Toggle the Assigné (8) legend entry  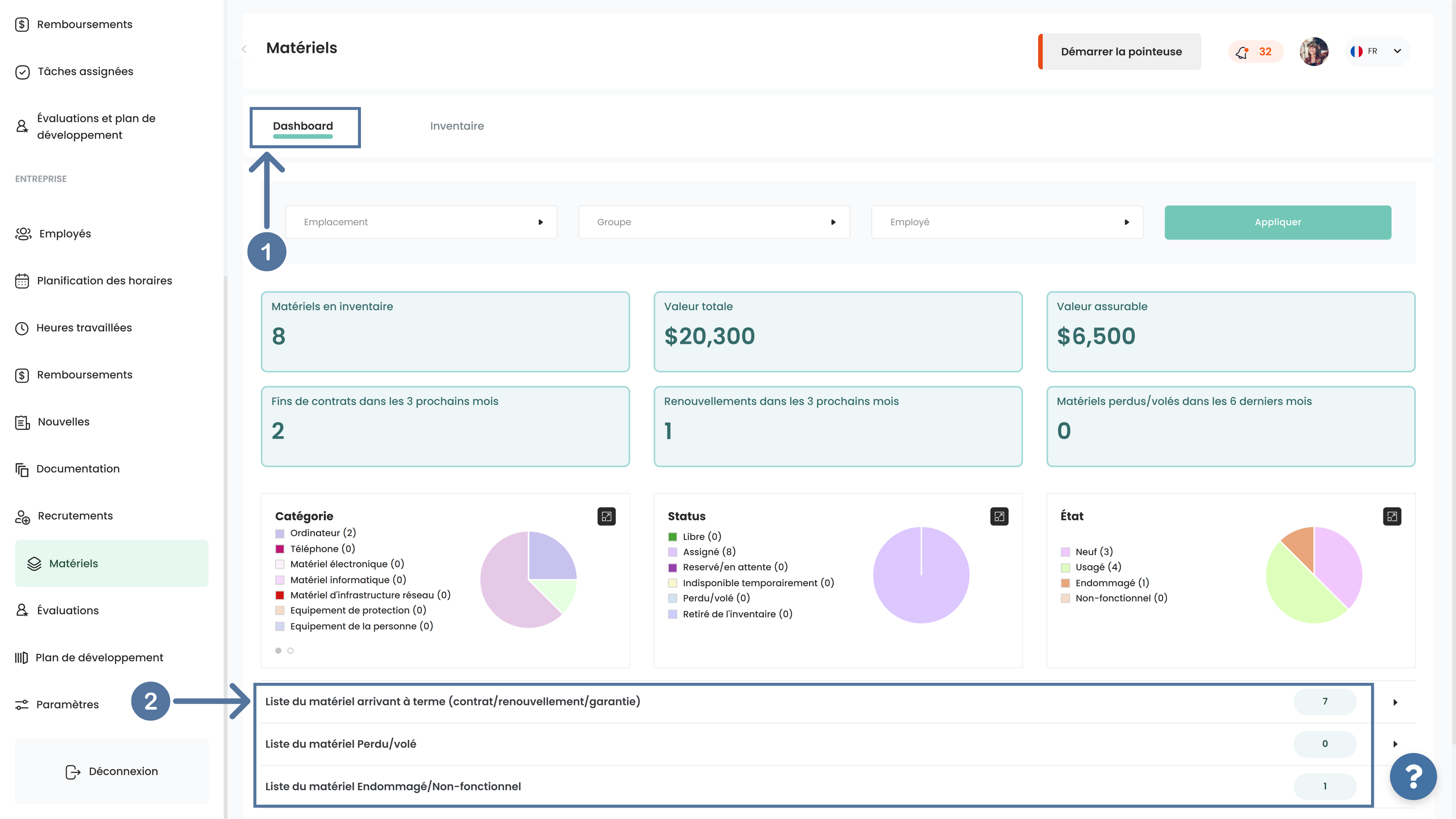(702, 552)
